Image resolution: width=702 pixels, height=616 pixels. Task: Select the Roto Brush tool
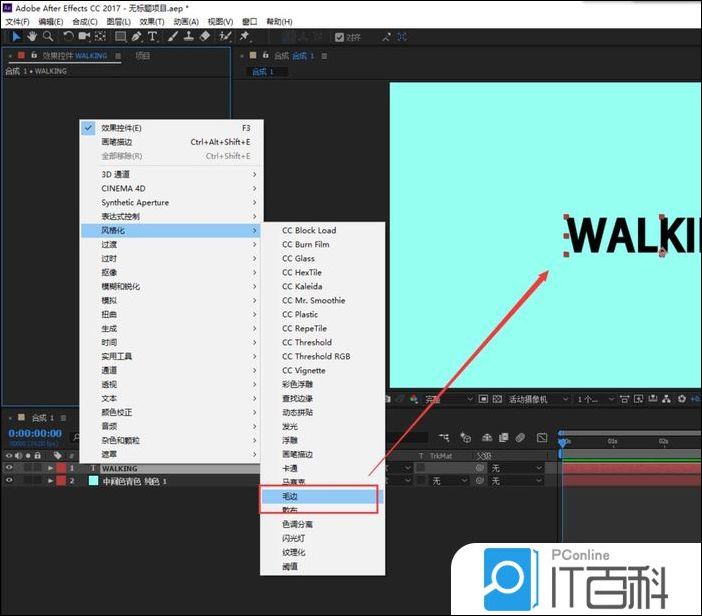click(225, 37)
